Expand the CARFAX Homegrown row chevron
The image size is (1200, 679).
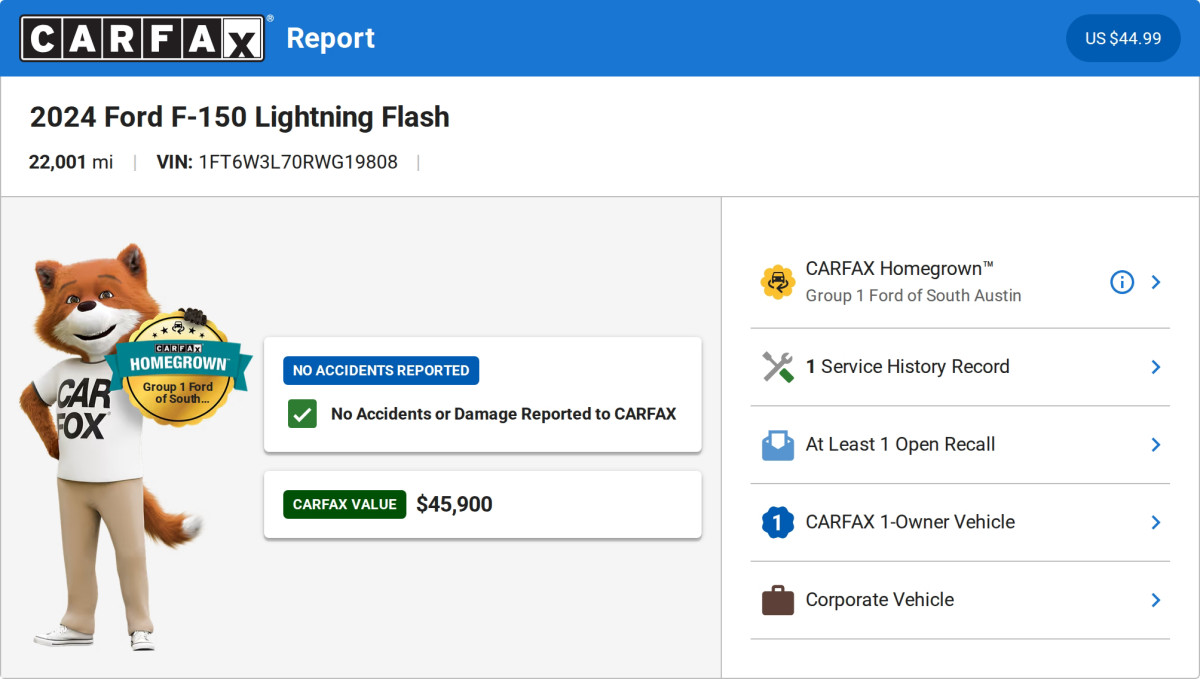1156,282
